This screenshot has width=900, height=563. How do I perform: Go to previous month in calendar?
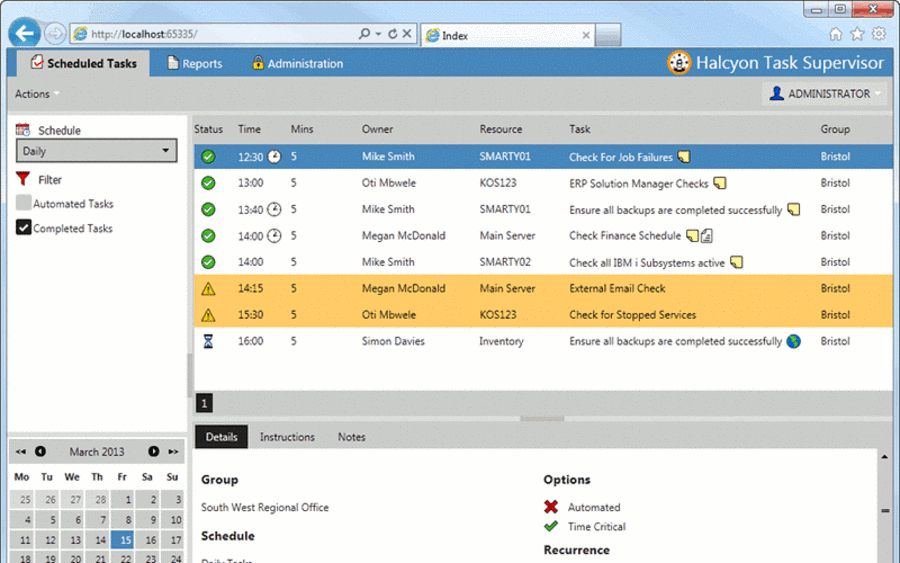click(40, 452)
